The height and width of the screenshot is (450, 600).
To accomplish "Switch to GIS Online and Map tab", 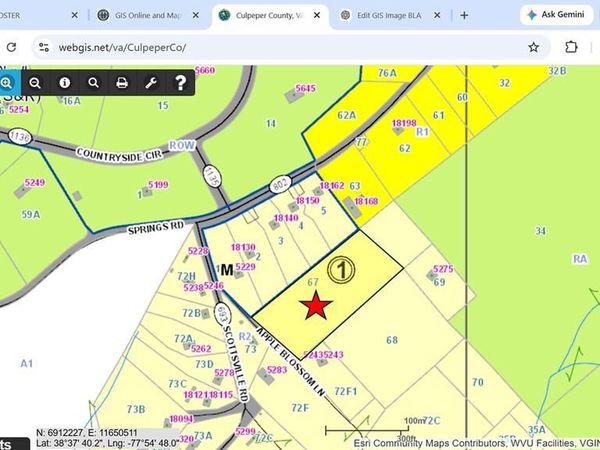I will (147, 15).
